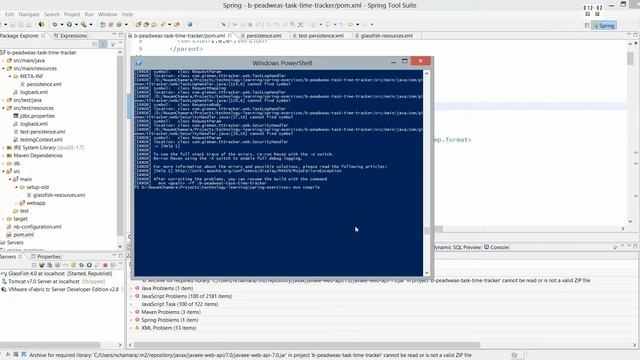
Task: Maximize the Package Explorer view
Action: click(120, 35)
